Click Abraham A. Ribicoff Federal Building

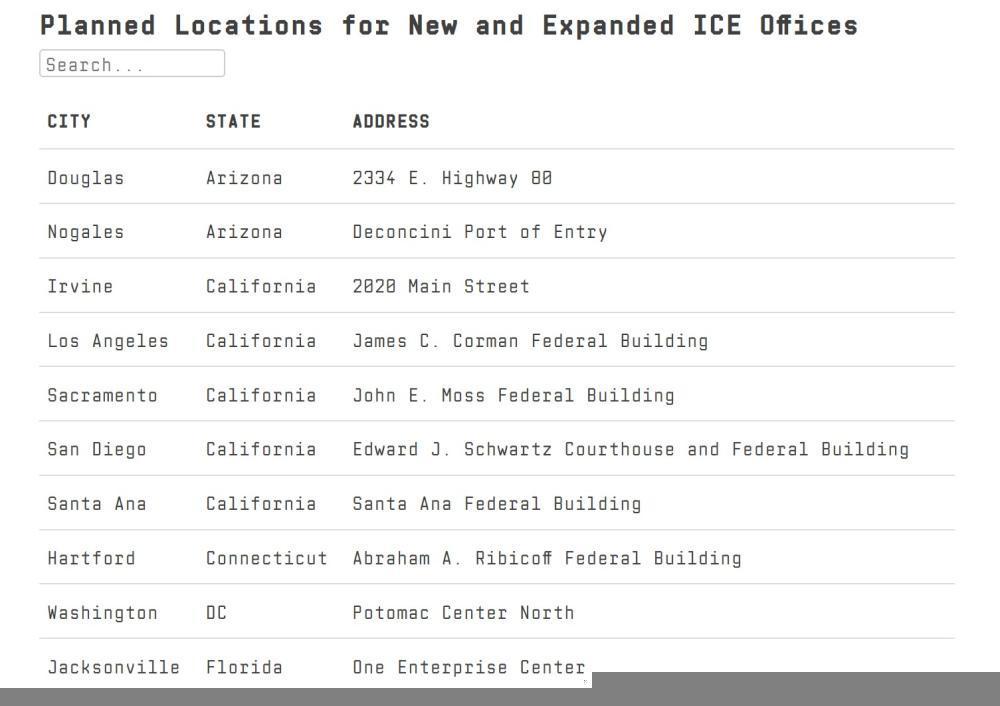(547, 558)
